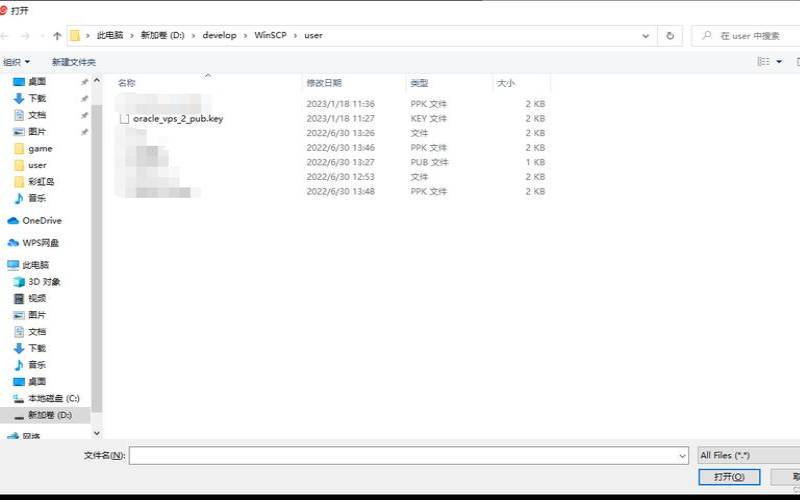Select WinSCP in the address breadcrumb
The image size is (800, 500).
click(x=270, y=35)
